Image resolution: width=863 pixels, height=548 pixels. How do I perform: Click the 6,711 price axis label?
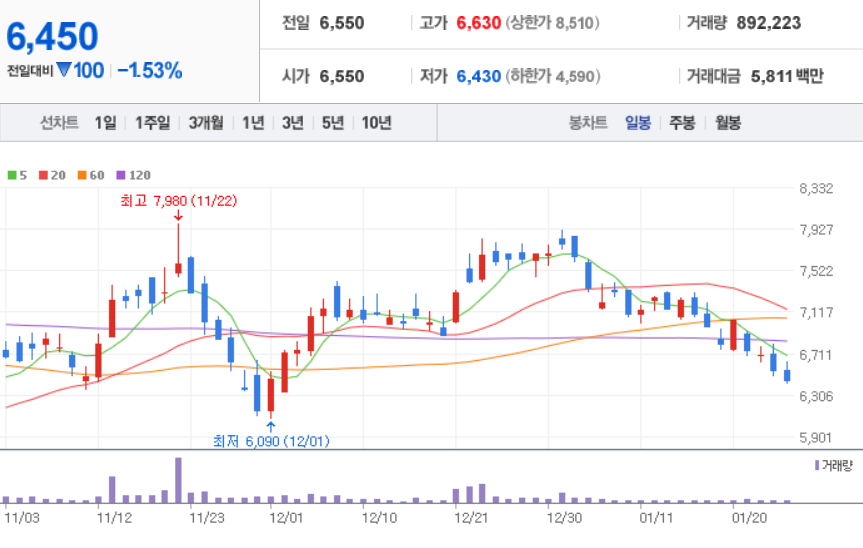(x=816, y=355)
